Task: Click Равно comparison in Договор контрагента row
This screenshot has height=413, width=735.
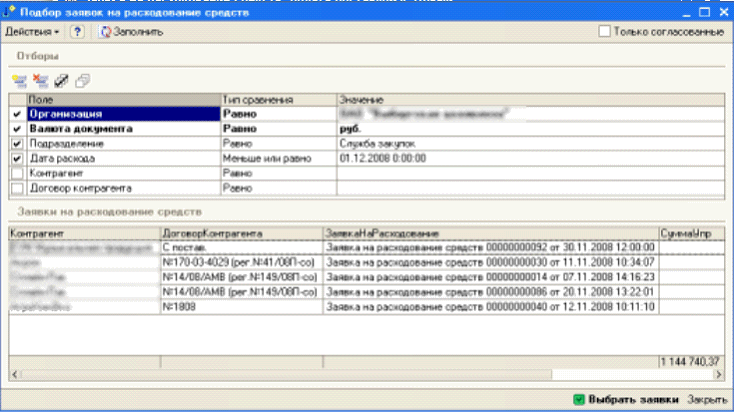Action: tap(278, 188)
